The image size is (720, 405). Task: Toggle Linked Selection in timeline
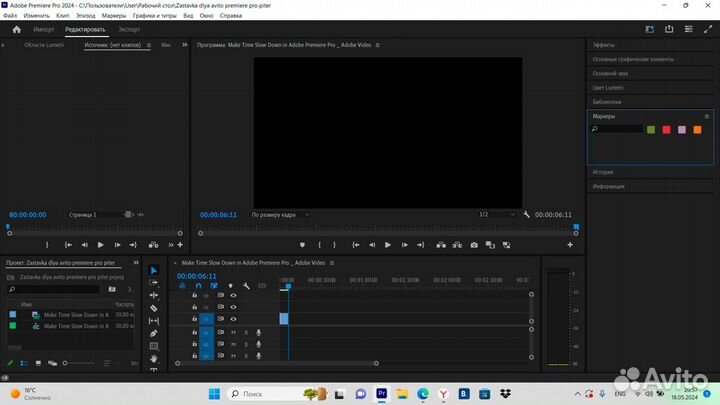point(214,286)
